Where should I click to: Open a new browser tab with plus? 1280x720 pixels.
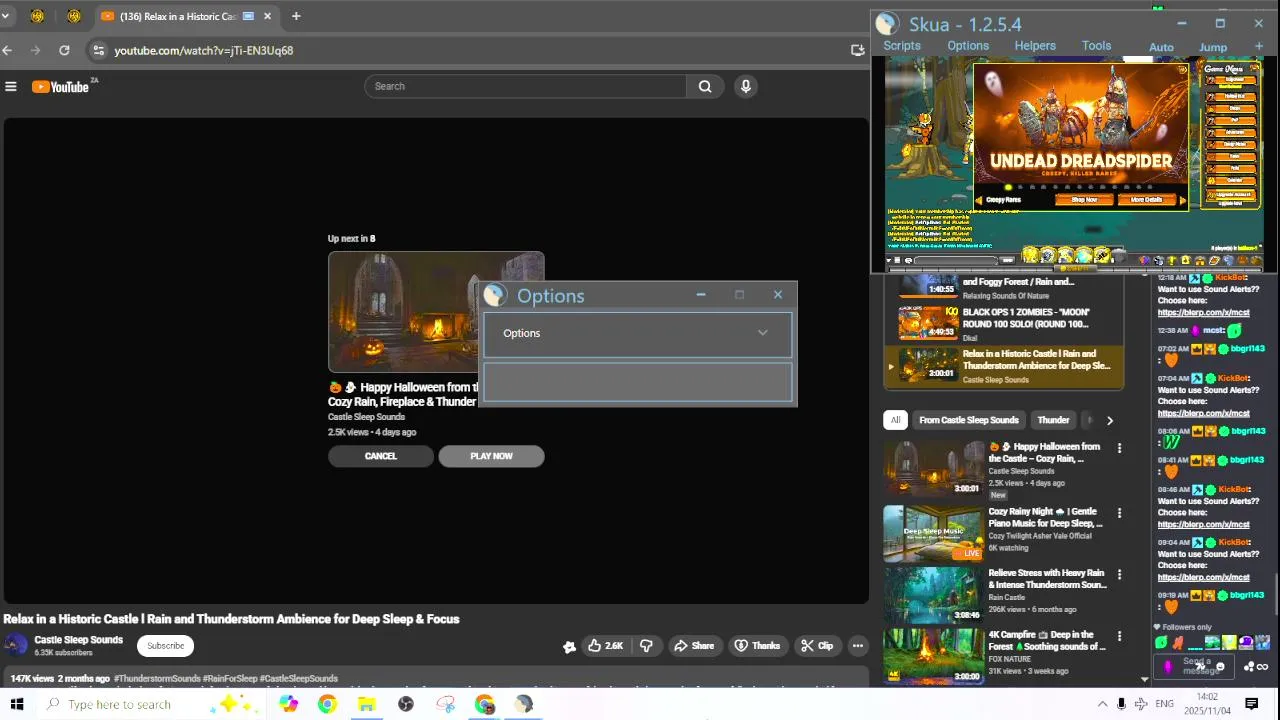296,16
